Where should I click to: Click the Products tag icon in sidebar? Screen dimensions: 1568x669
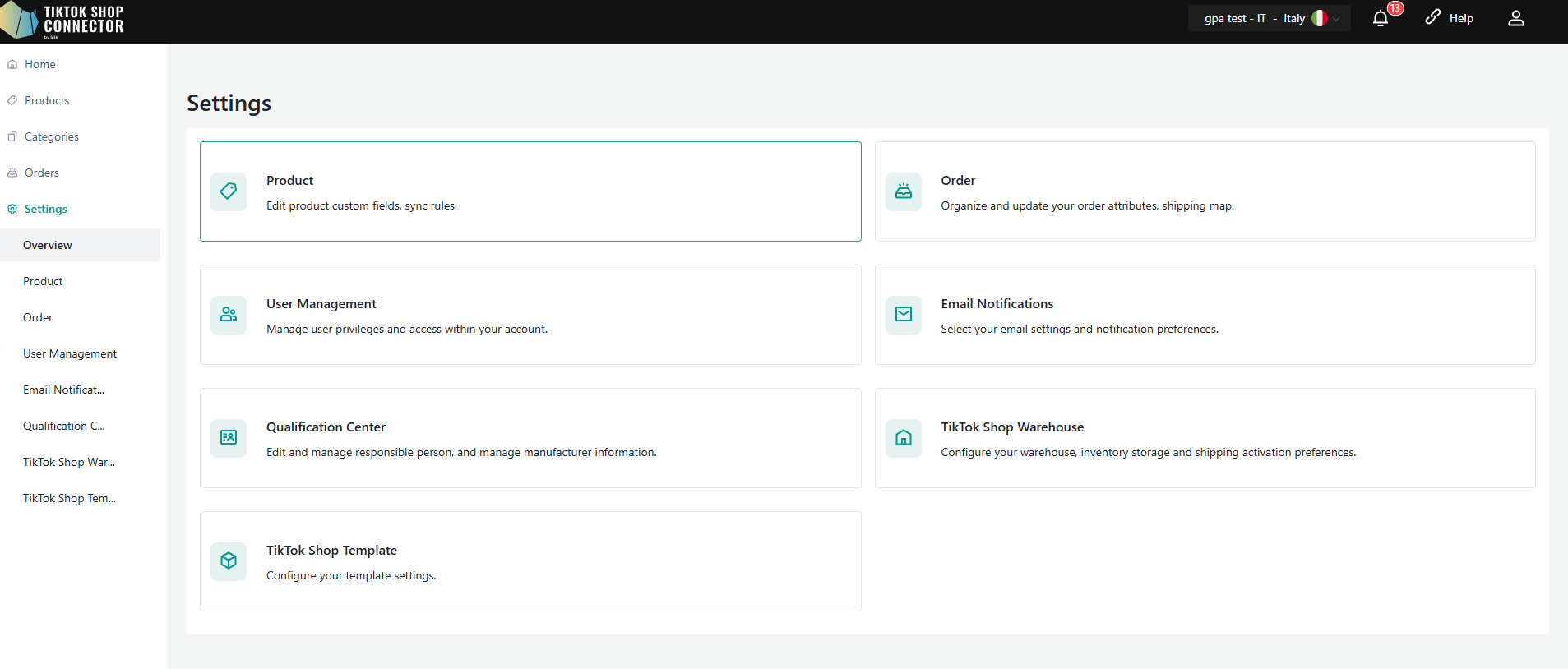click(x=12, y=100)
